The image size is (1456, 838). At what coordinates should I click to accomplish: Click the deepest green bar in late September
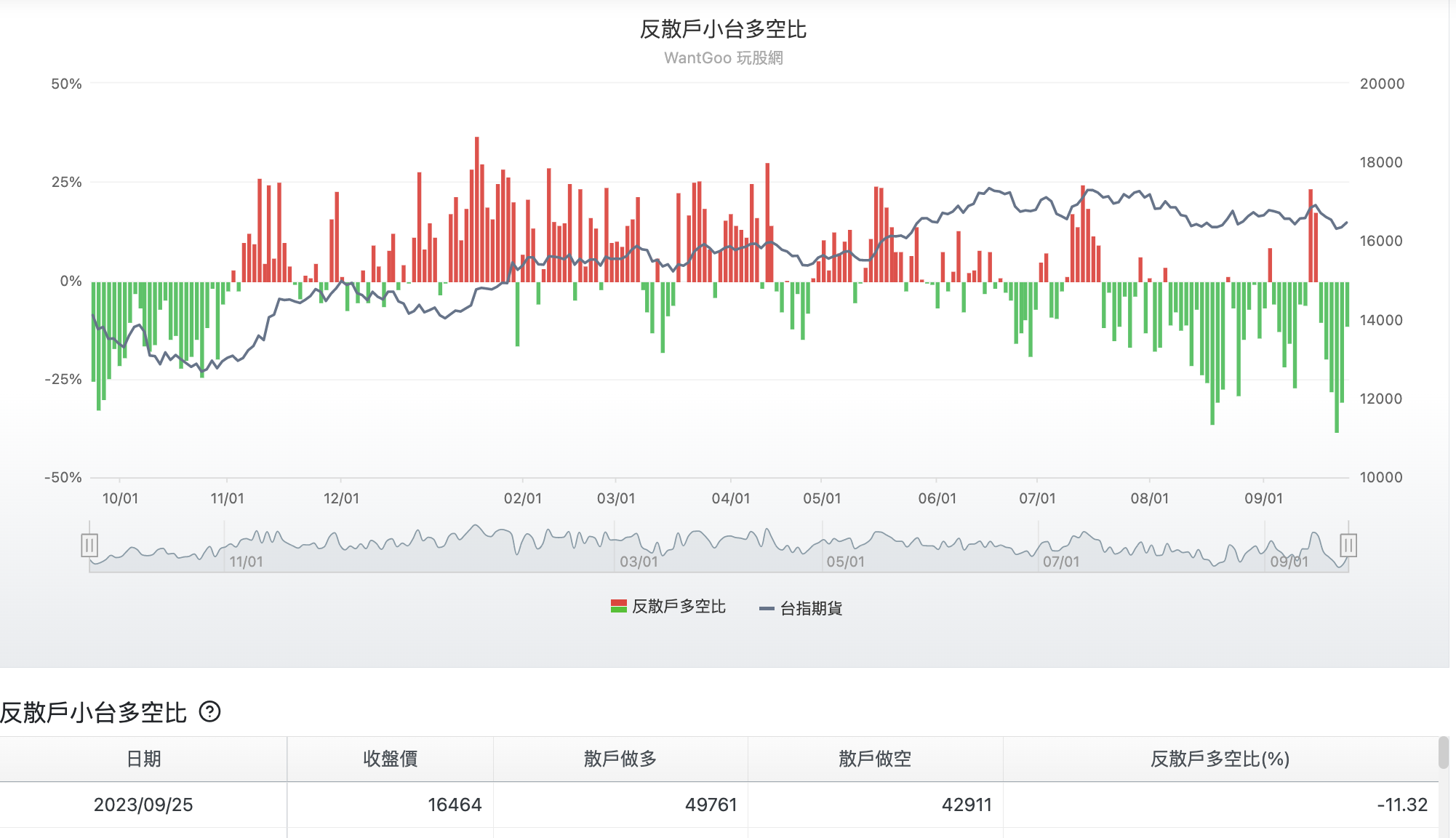[1337, 357]
